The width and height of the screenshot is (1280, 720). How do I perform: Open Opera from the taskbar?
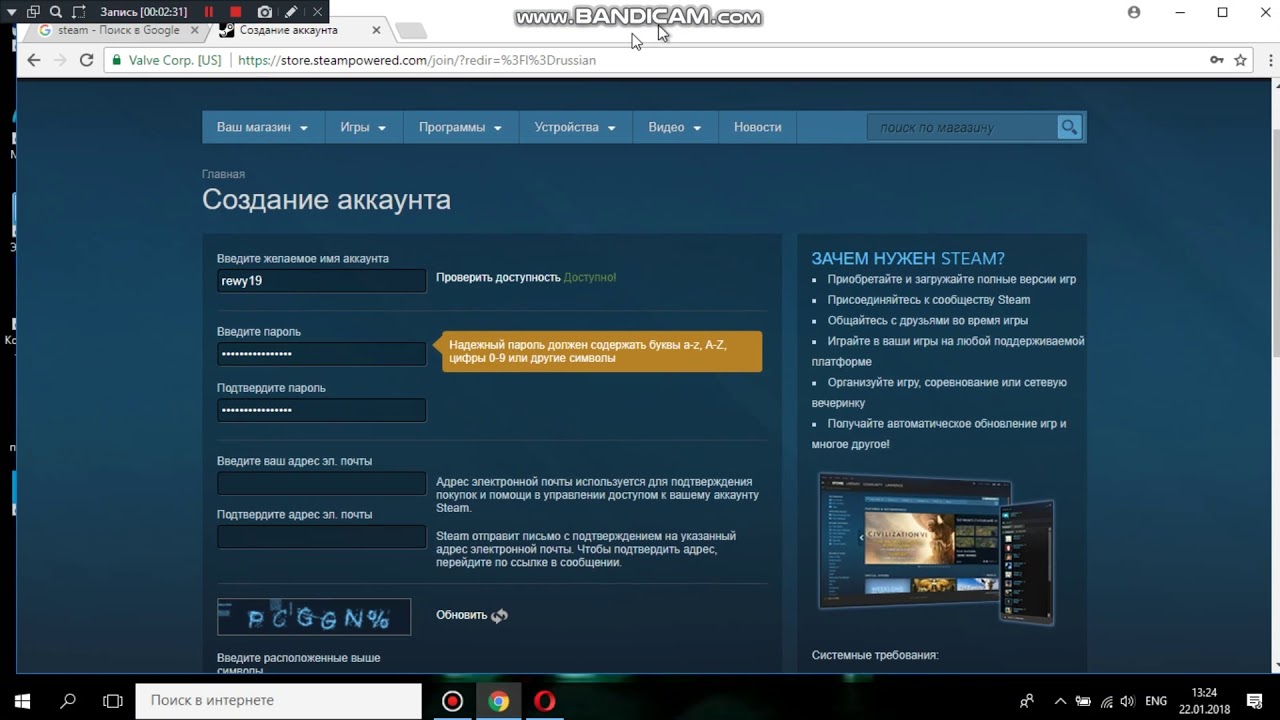click(x=544, y=701)
